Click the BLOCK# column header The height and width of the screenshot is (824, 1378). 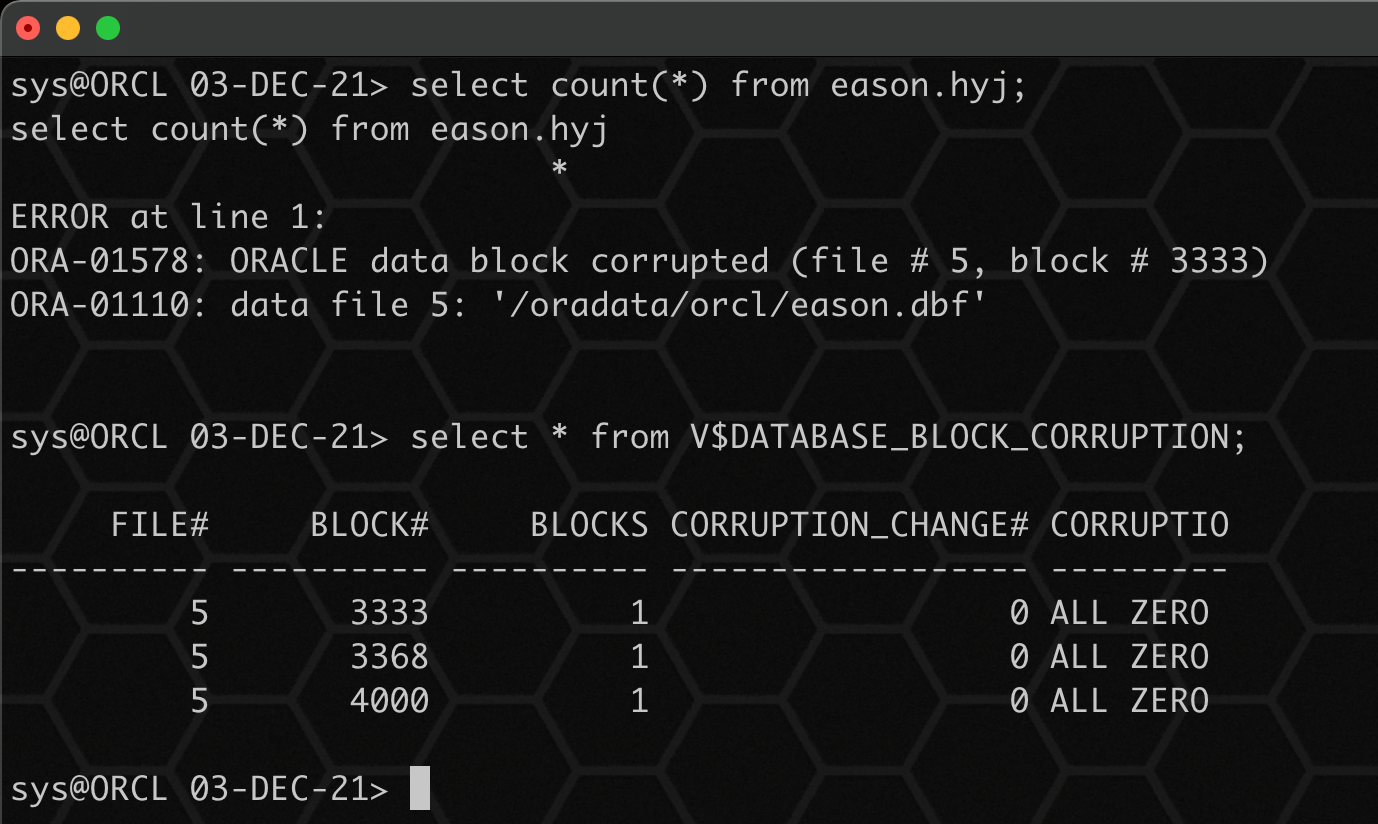(x=370, y=524)
